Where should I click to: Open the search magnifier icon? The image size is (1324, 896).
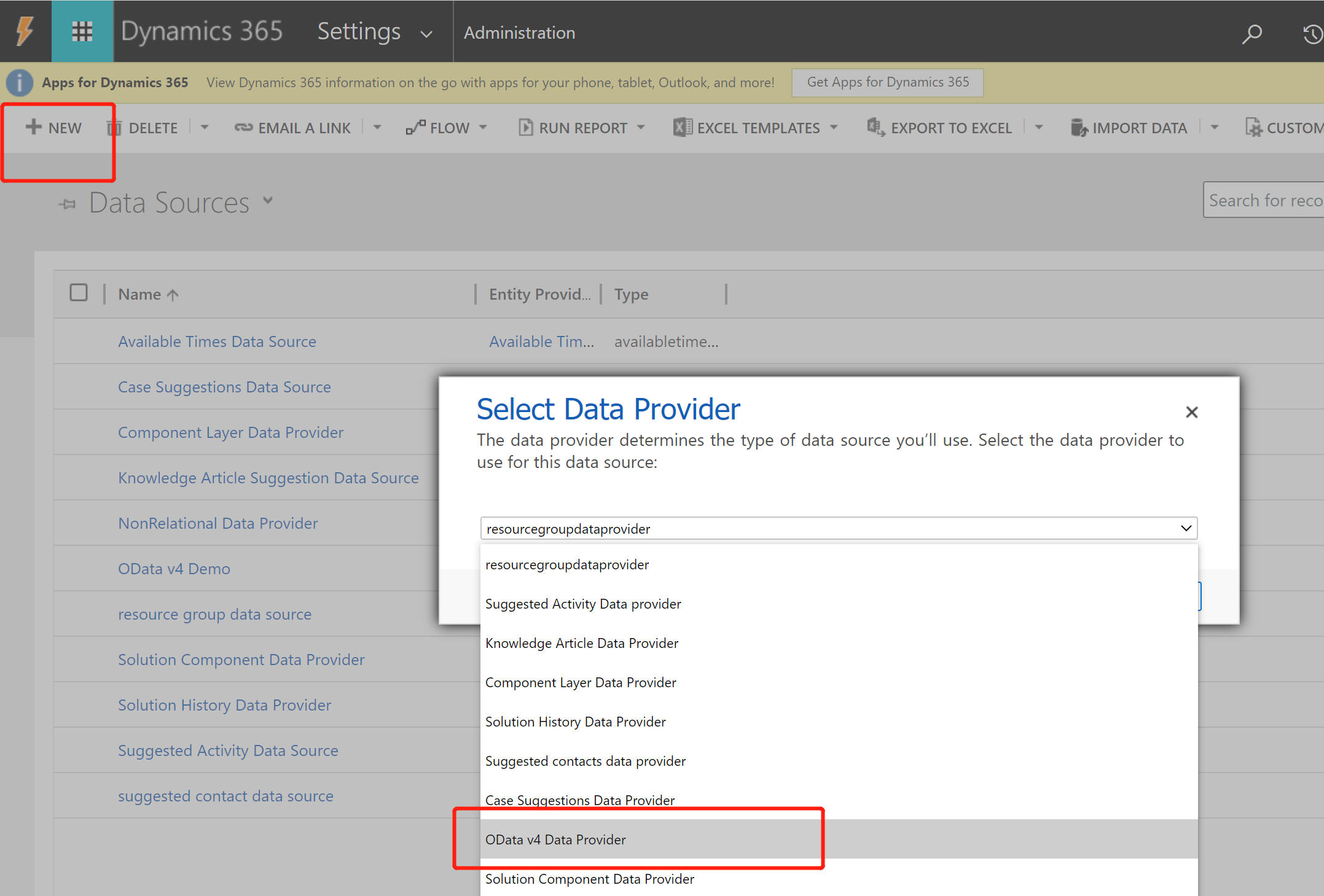pos(1252,34)
